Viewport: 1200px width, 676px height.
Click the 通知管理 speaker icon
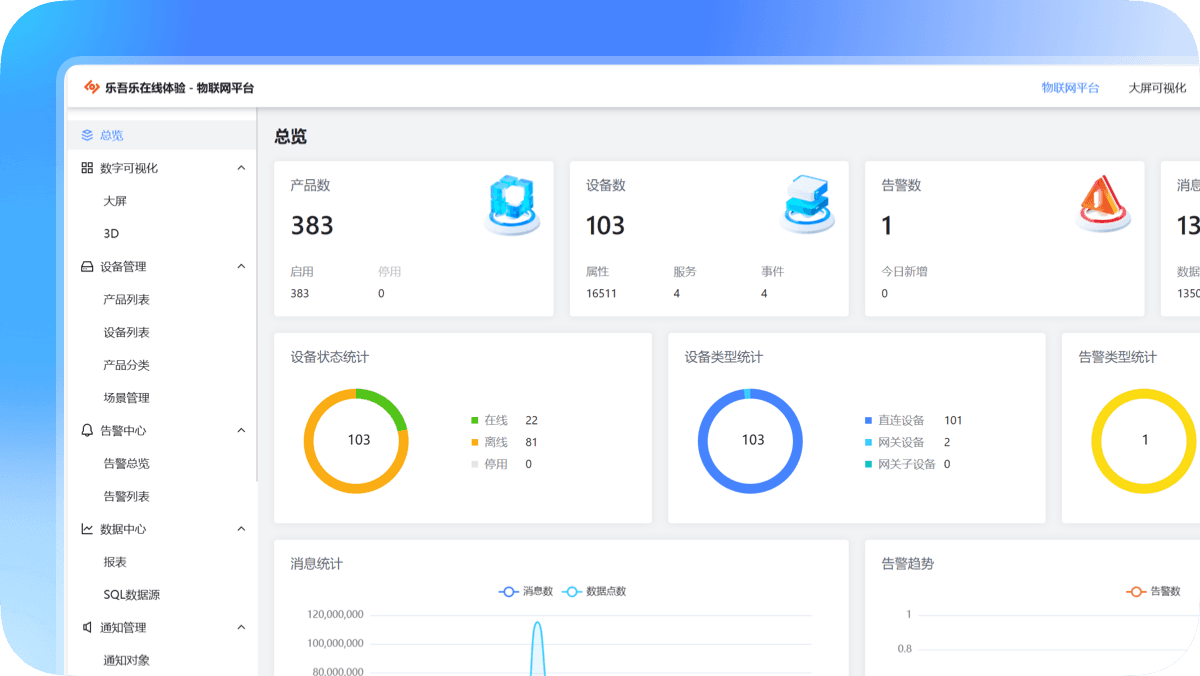coord(87,628)
